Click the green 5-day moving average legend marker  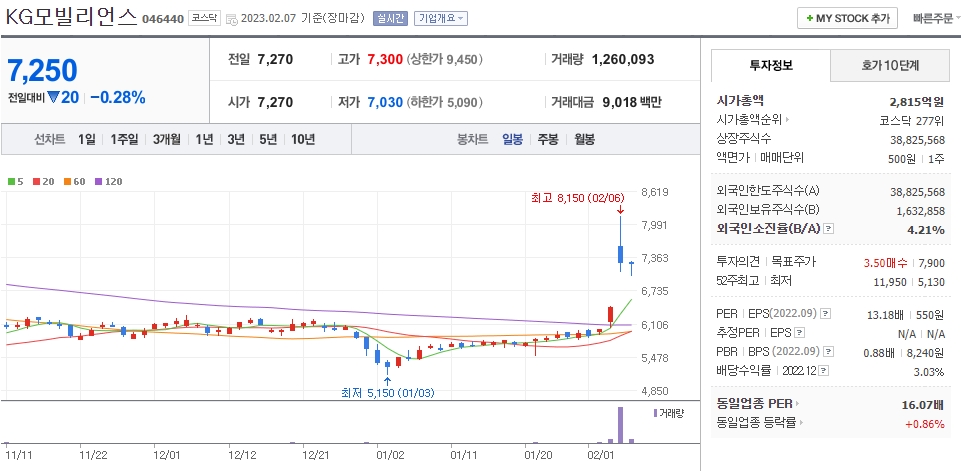[x=10, y=182]
